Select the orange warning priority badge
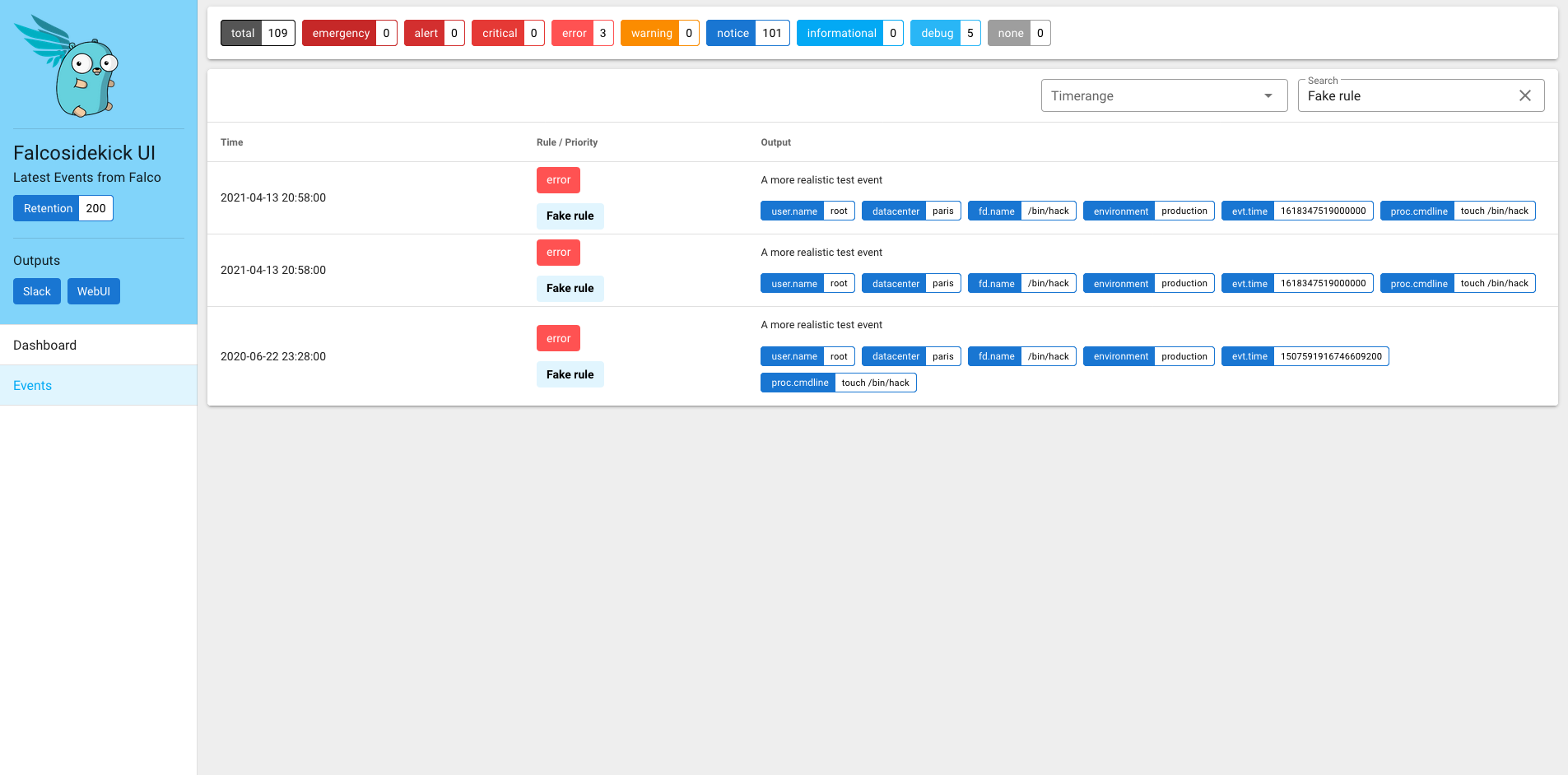1568x775 pixels. [659, 33]
